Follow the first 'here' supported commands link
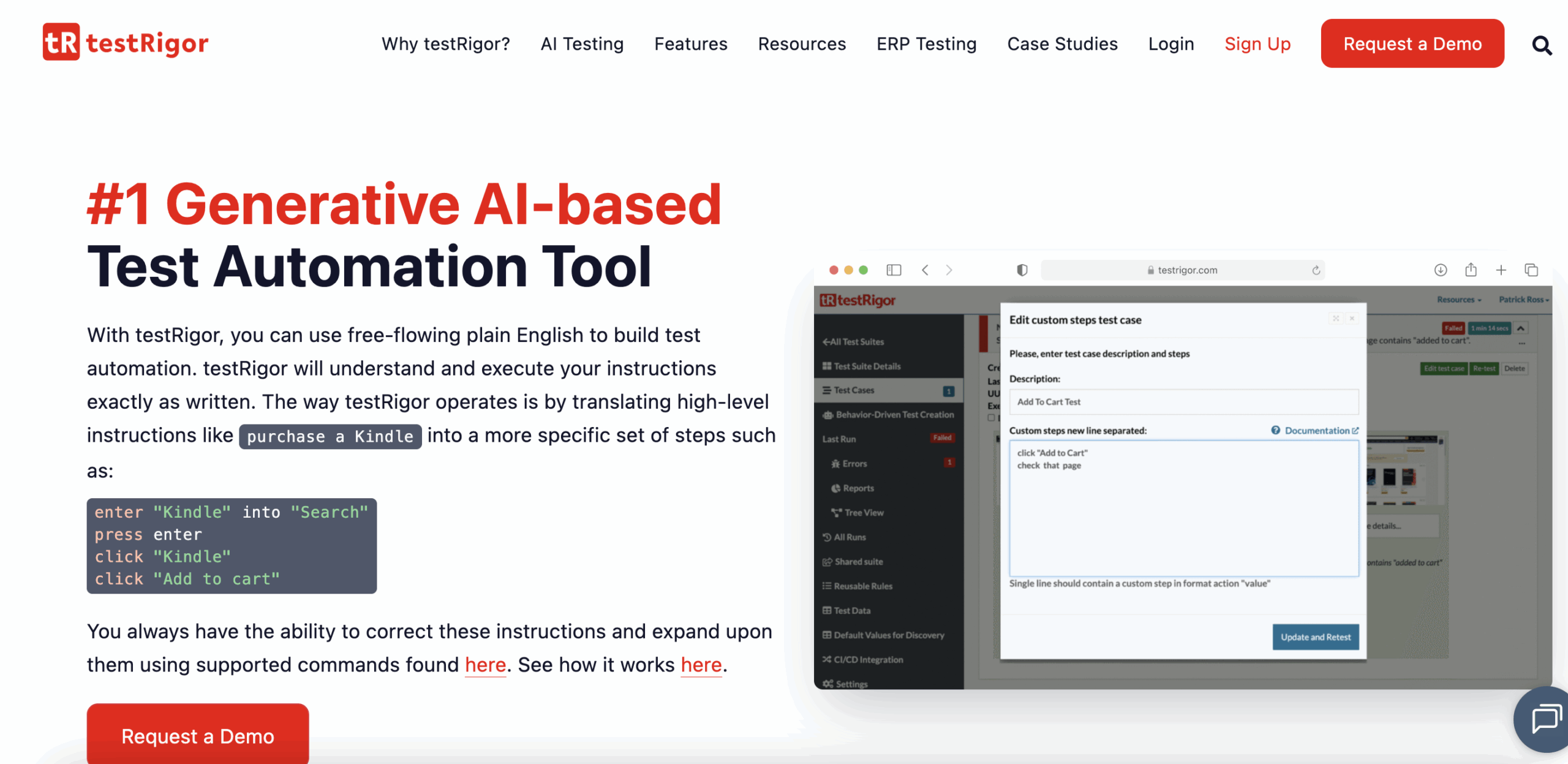The image size is (1568, 764). click(x=485, y=665)
